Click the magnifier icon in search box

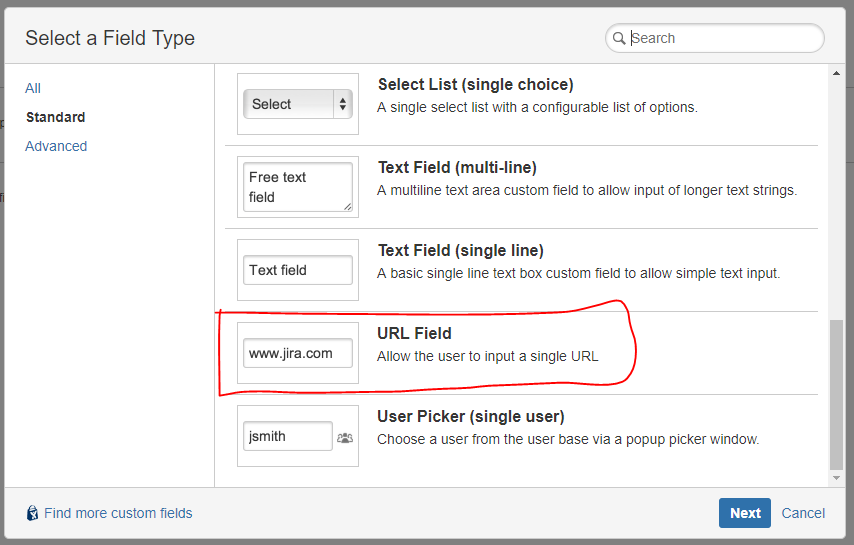point(619,38)
